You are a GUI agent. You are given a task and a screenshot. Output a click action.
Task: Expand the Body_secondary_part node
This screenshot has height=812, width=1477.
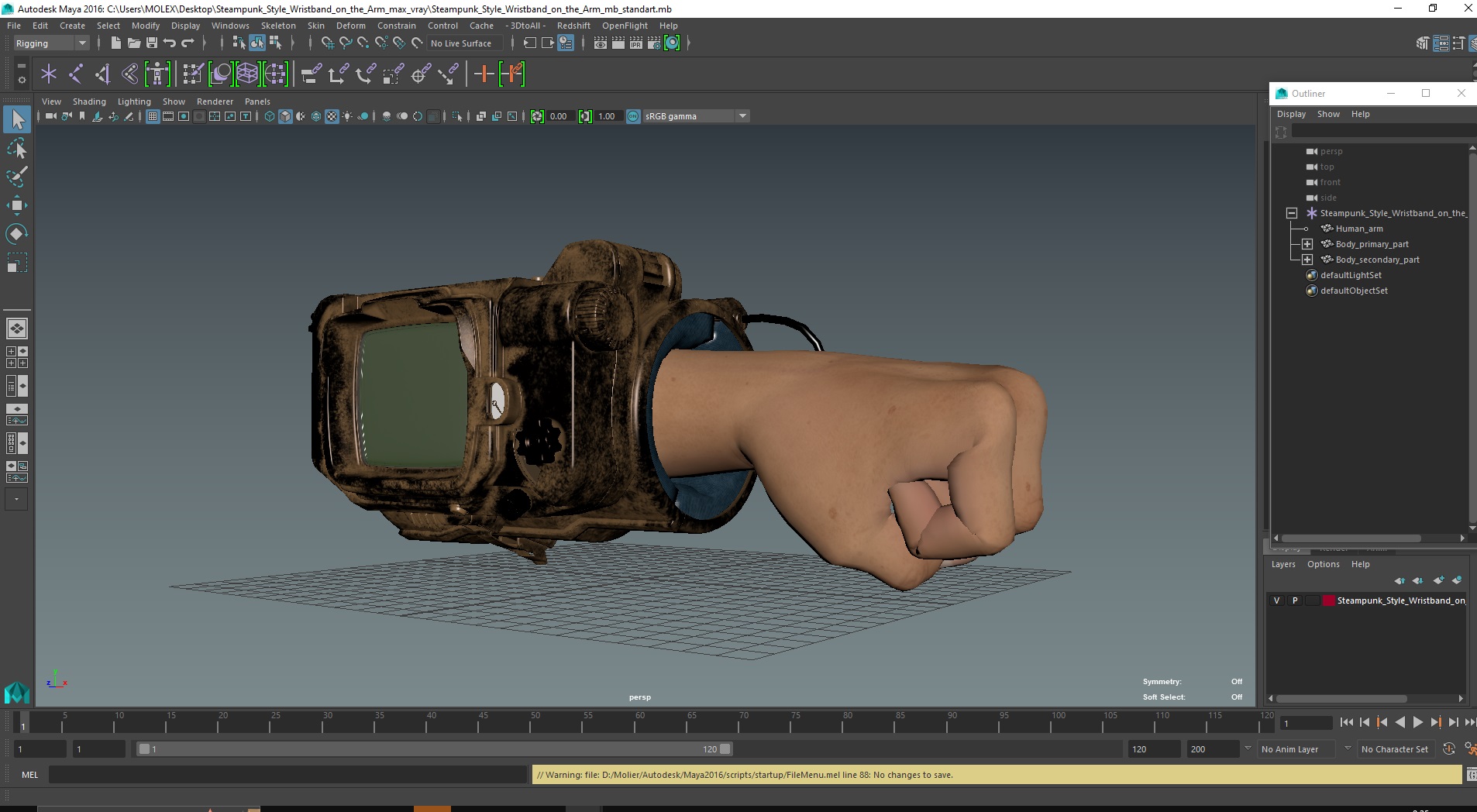[1307, 260]
